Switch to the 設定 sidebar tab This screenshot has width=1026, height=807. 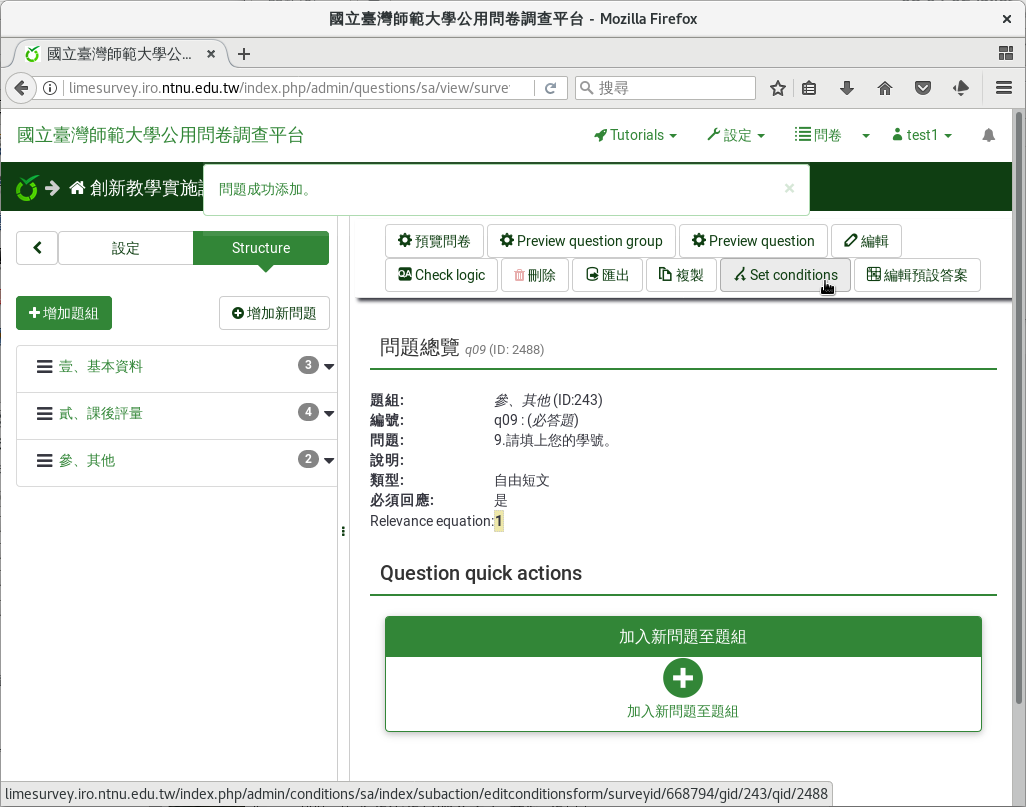[126, 247]
